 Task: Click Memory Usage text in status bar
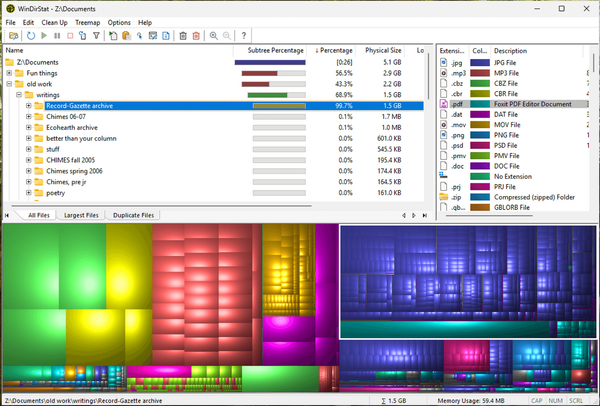[471, 401]
